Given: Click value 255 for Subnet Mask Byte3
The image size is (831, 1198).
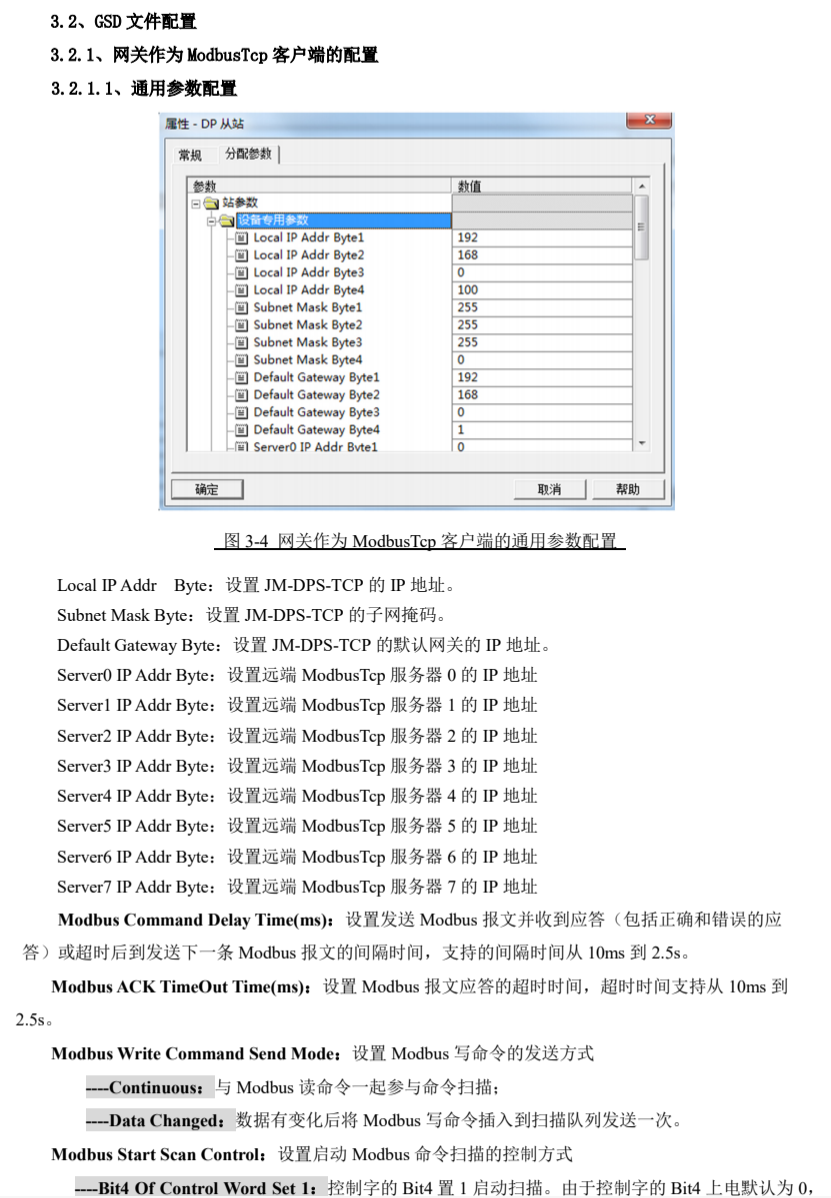Looking at the screenshot, I should [542, 343].
